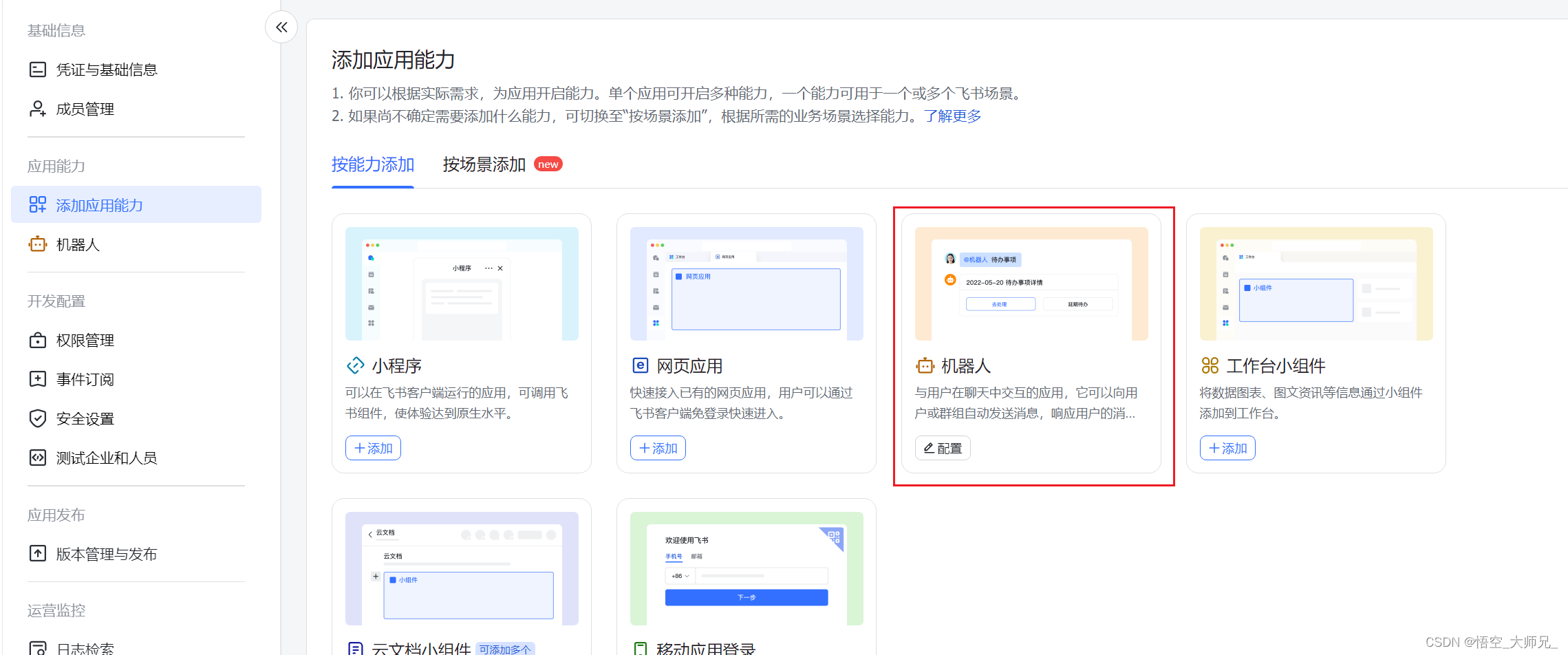1568x655 pixels.
Task: Open 机器人 sidebar entry
Action: tap(136, 244)
